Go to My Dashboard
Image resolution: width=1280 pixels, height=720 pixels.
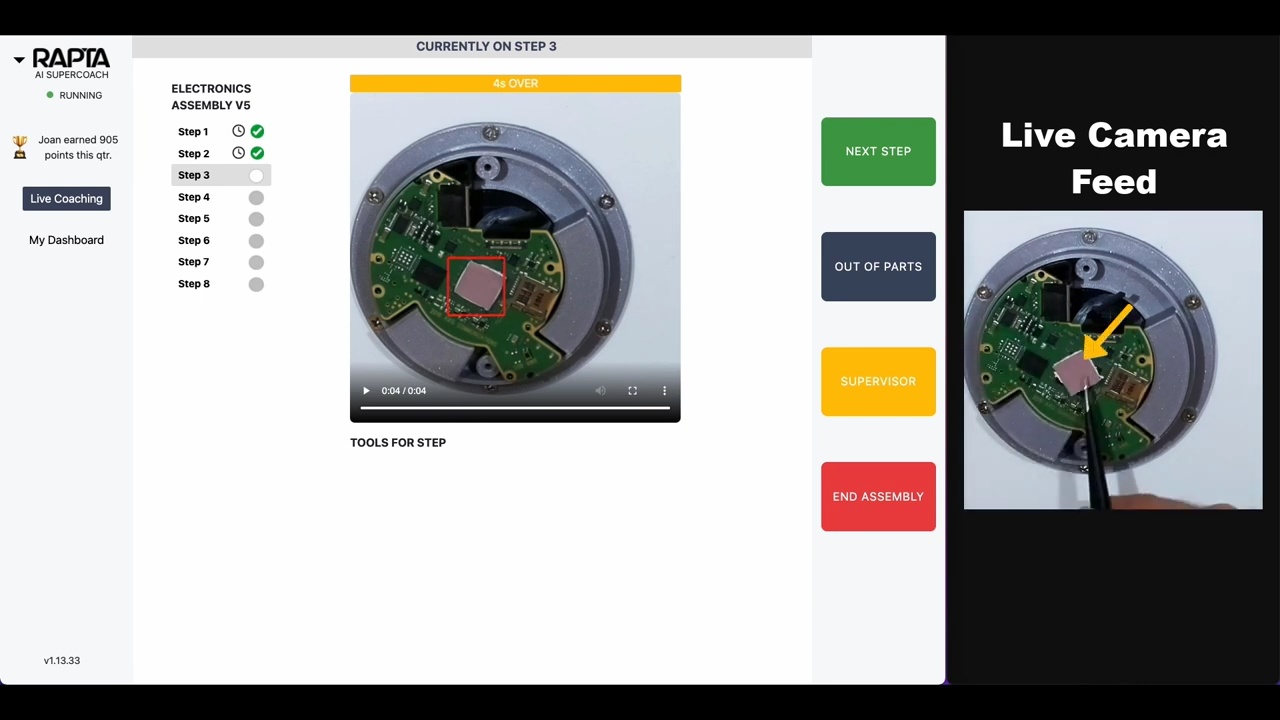tap(66, 240)
